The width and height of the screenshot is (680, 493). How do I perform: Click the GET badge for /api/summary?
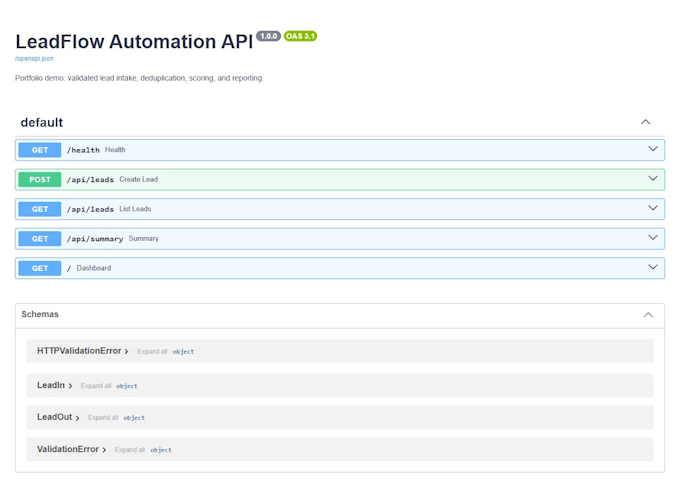[39, 238]
